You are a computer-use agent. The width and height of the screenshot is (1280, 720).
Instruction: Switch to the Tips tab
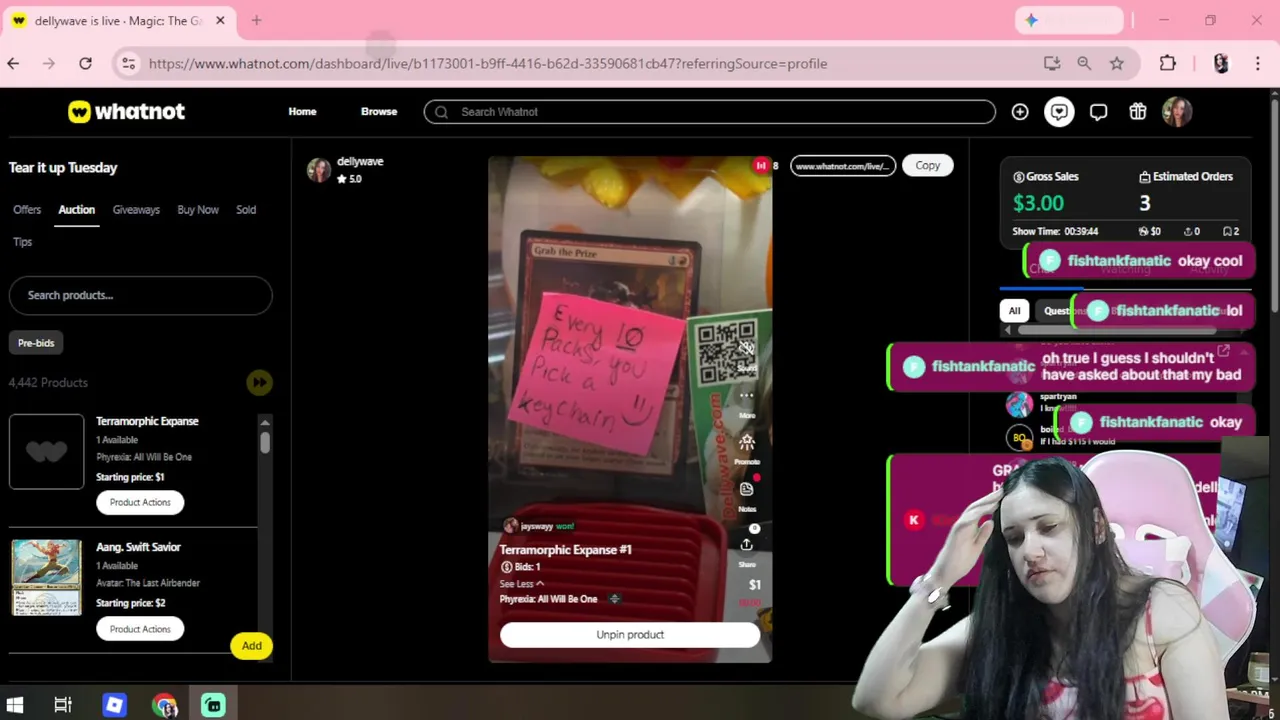22,241
